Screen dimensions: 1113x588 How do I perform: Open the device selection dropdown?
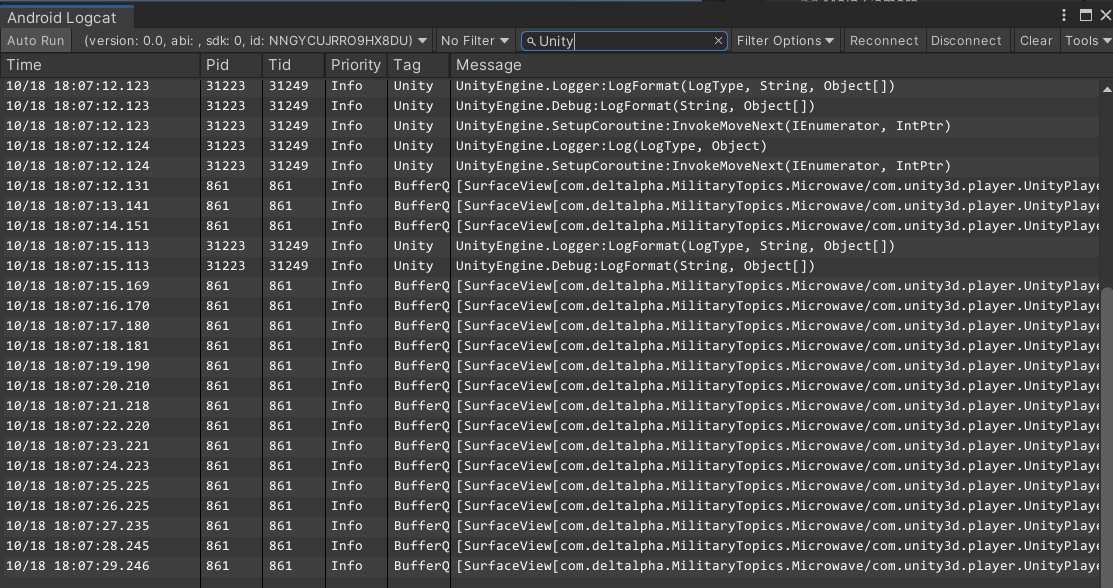coord(256,41)
